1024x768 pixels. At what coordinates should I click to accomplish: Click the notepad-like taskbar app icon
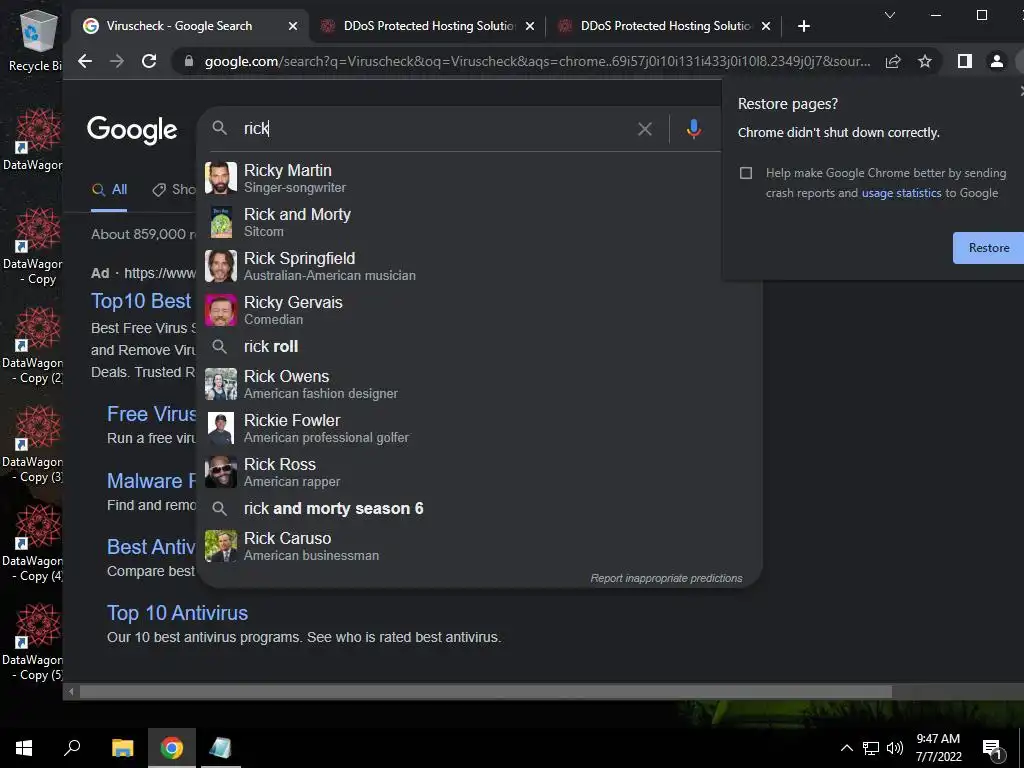[x=221, y=748]
